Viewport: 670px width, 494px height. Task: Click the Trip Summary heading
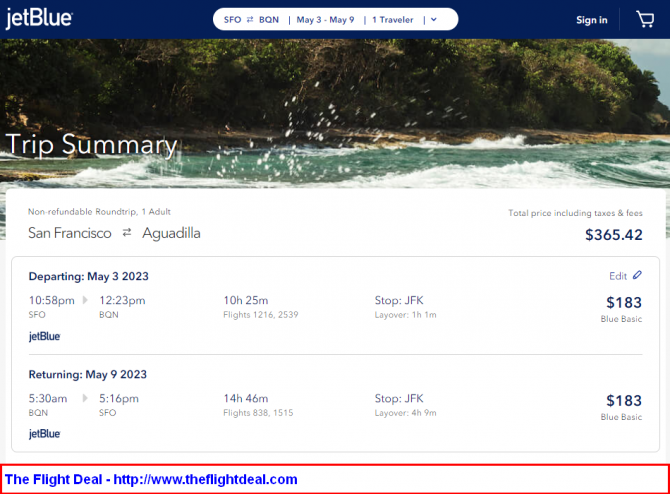(91, 144)
